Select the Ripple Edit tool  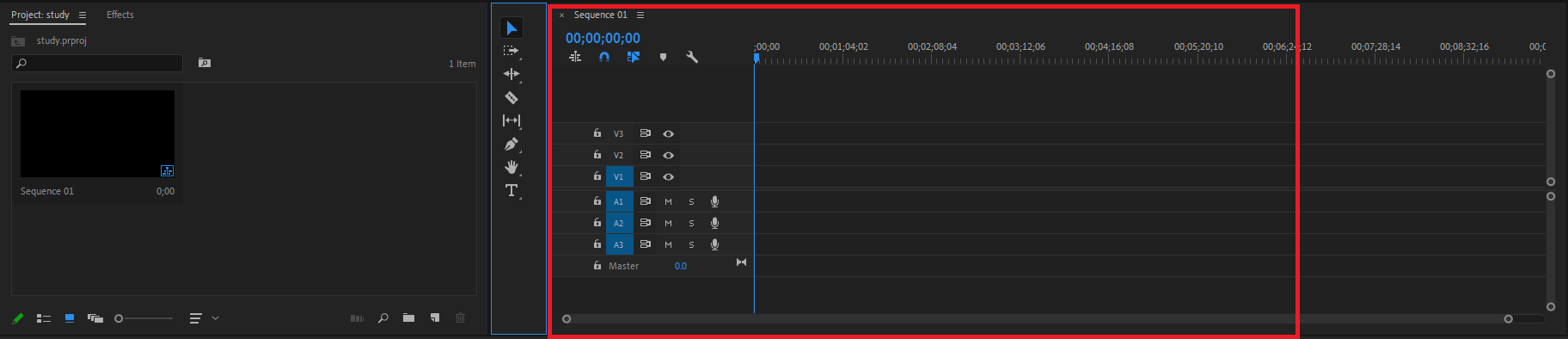click(x=511, y=74)
